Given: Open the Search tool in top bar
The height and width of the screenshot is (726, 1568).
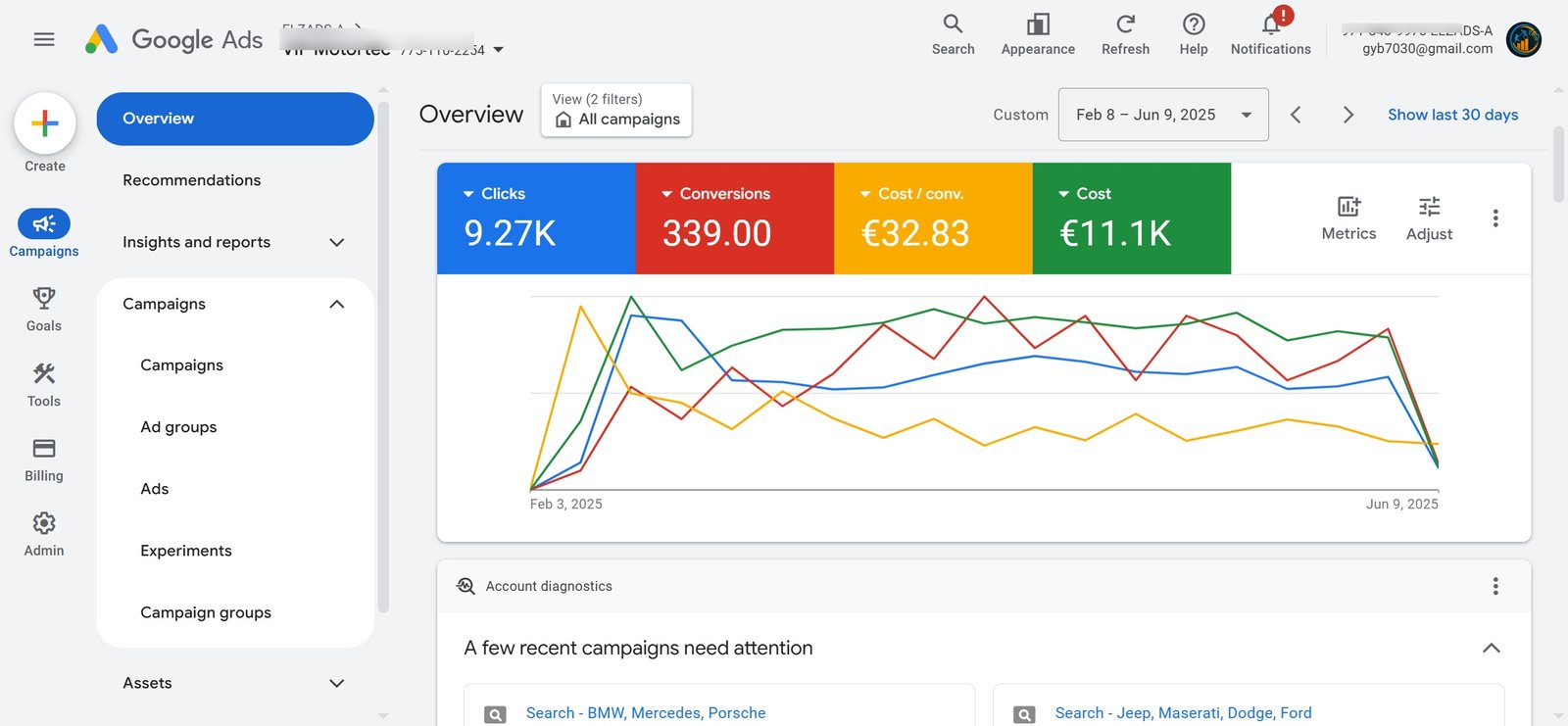Looking at the screenshot, I should [953, 35].
